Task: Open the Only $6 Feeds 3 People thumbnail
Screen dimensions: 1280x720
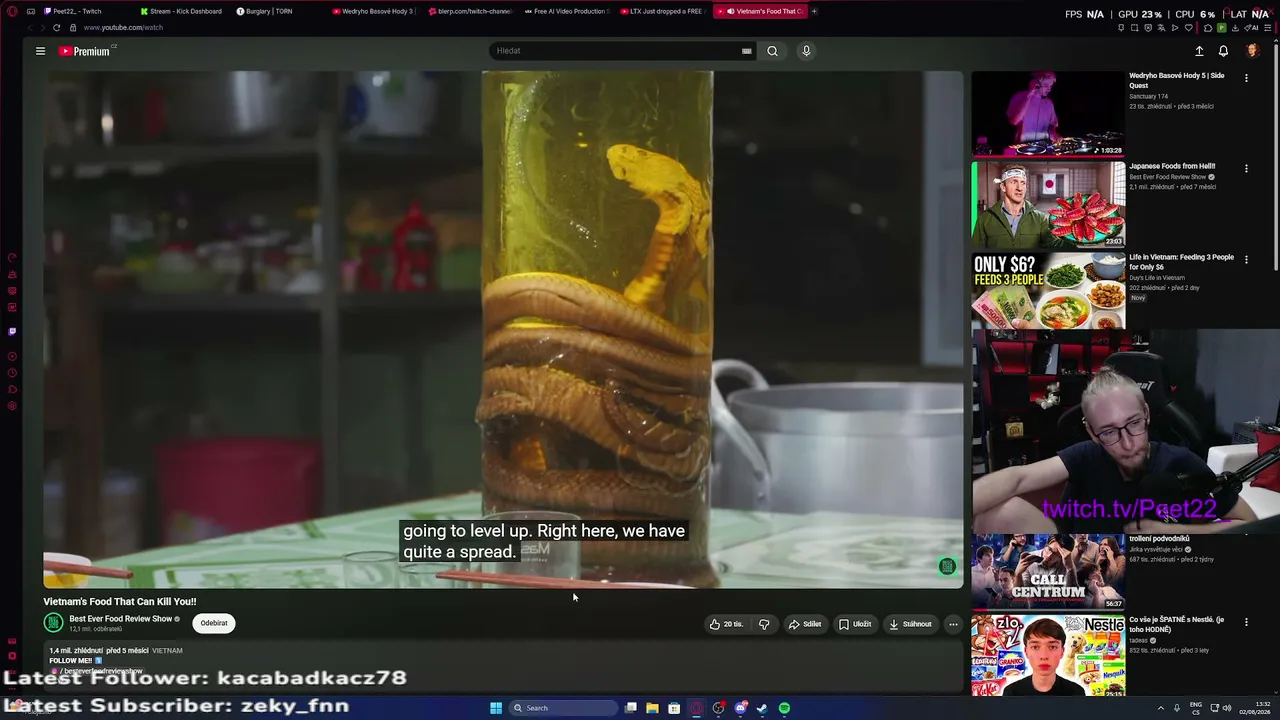Action: click(1048, 291)
